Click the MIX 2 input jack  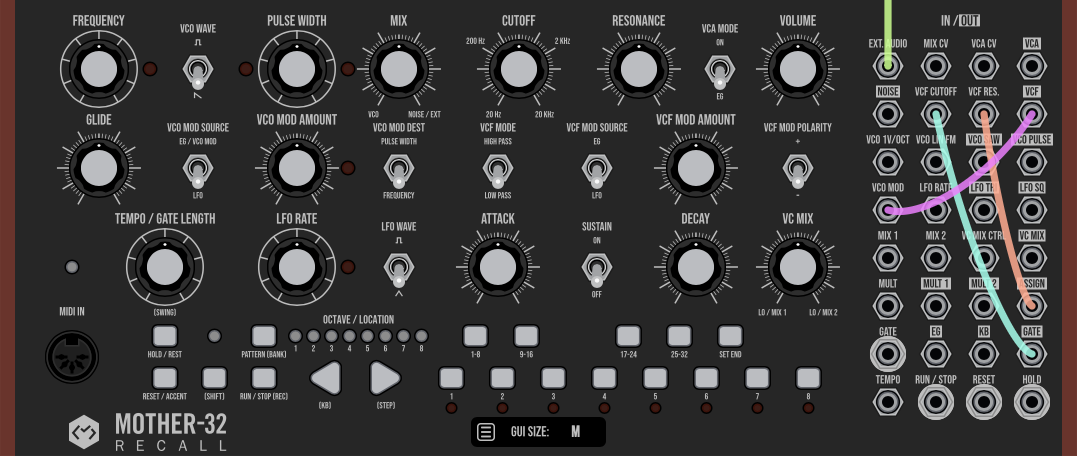(x=936, y=259)
